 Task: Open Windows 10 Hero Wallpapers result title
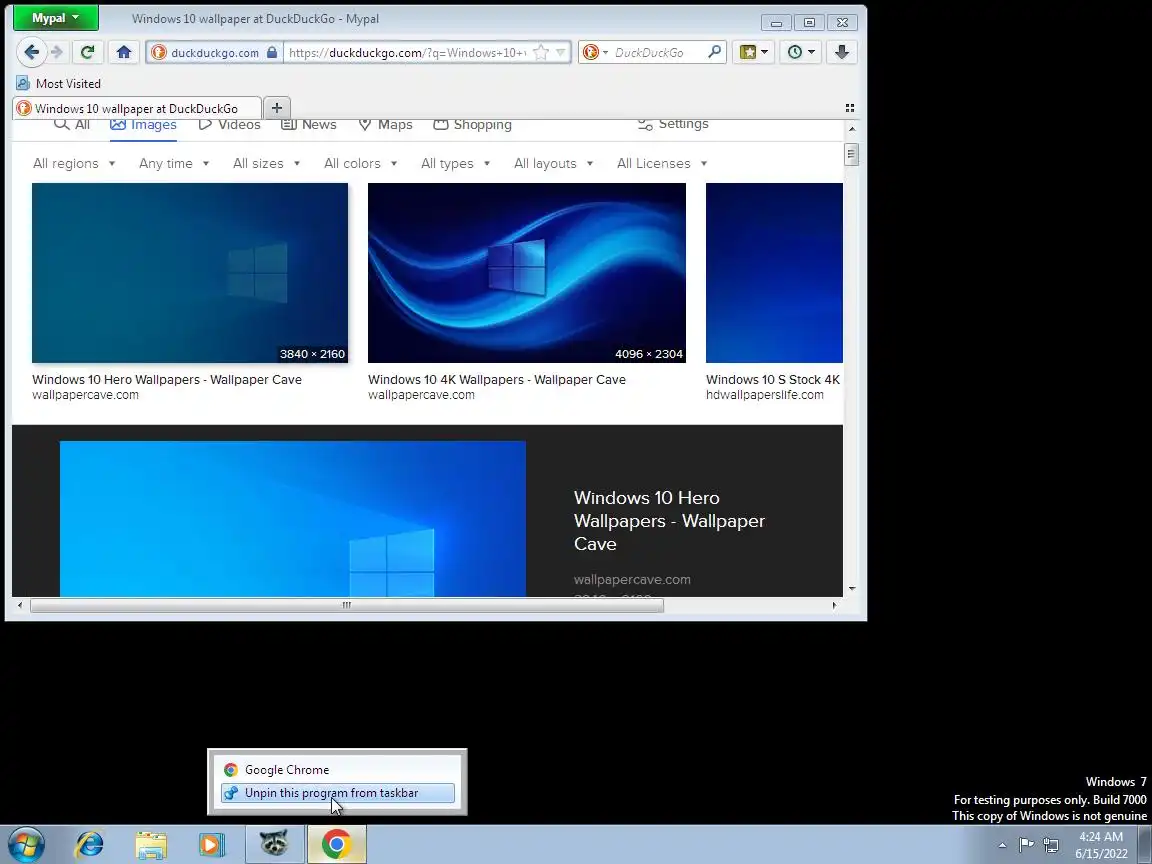click(167, 379)
